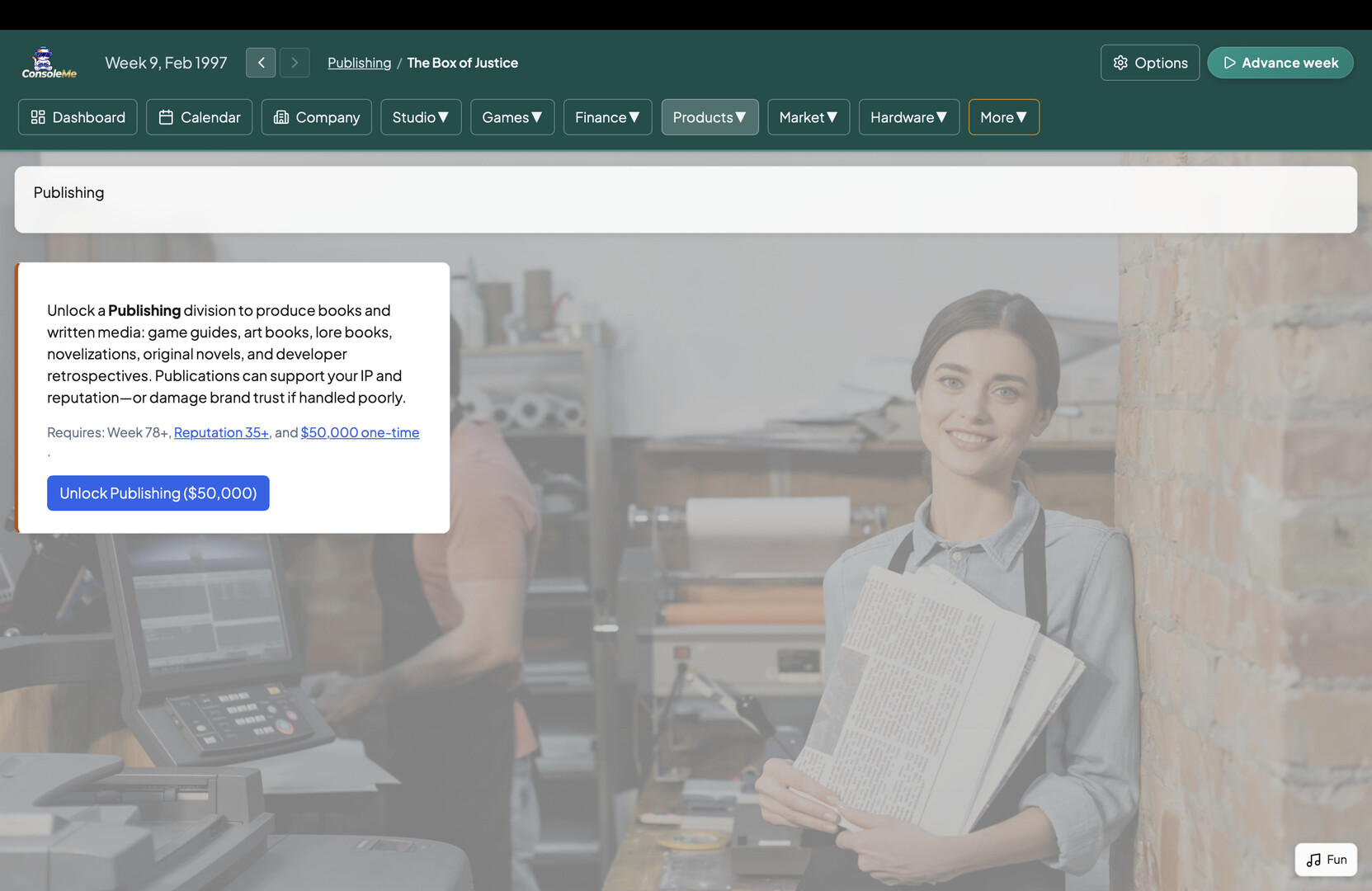Open Options with the gear icon
The width and height of the screenshot is (1372, 891).
pos(1149,63)
